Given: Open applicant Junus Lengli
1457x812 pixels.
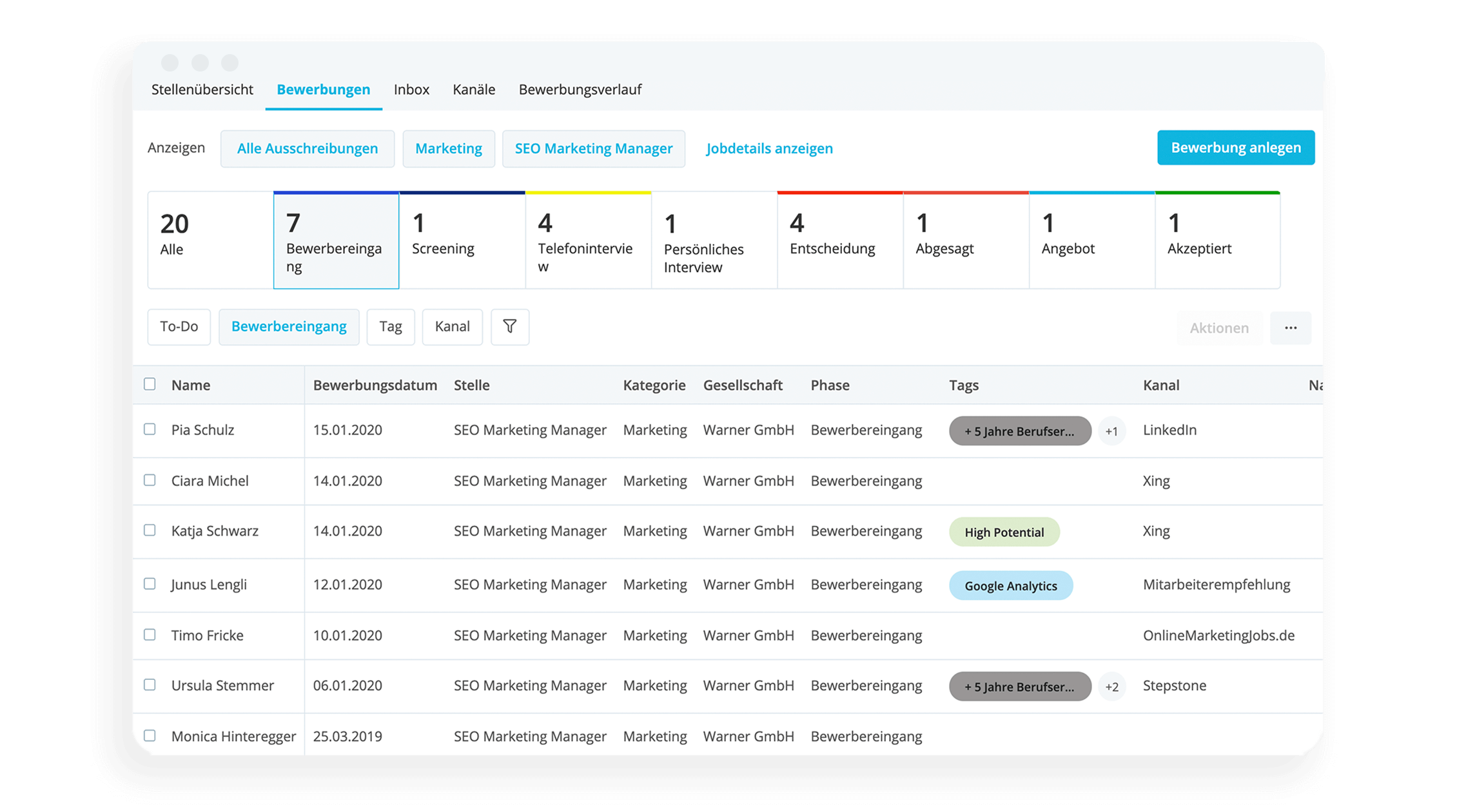Looking at the screenshot, I should point(209,585).
